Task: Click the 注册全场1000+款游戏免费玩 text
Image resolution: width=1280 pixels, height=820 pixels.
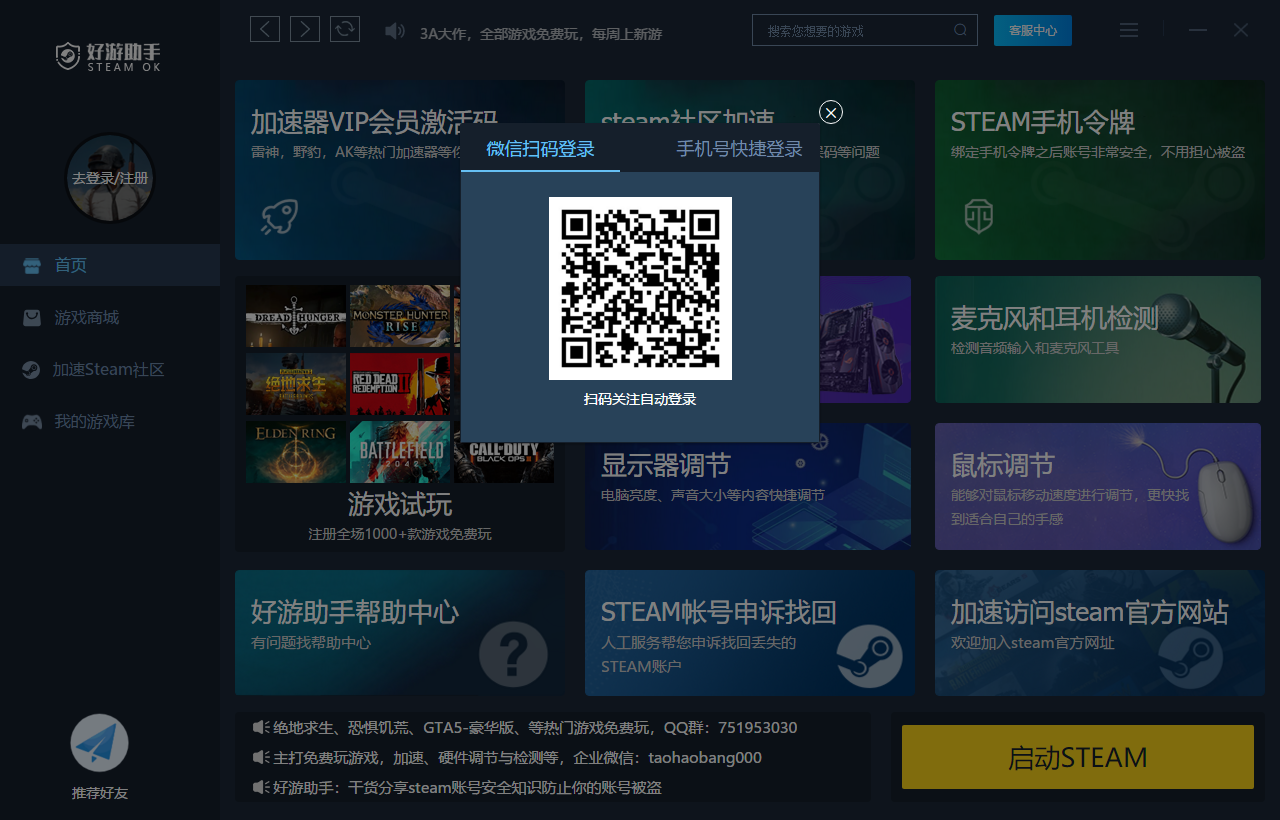Action: [x=400, y=534]
